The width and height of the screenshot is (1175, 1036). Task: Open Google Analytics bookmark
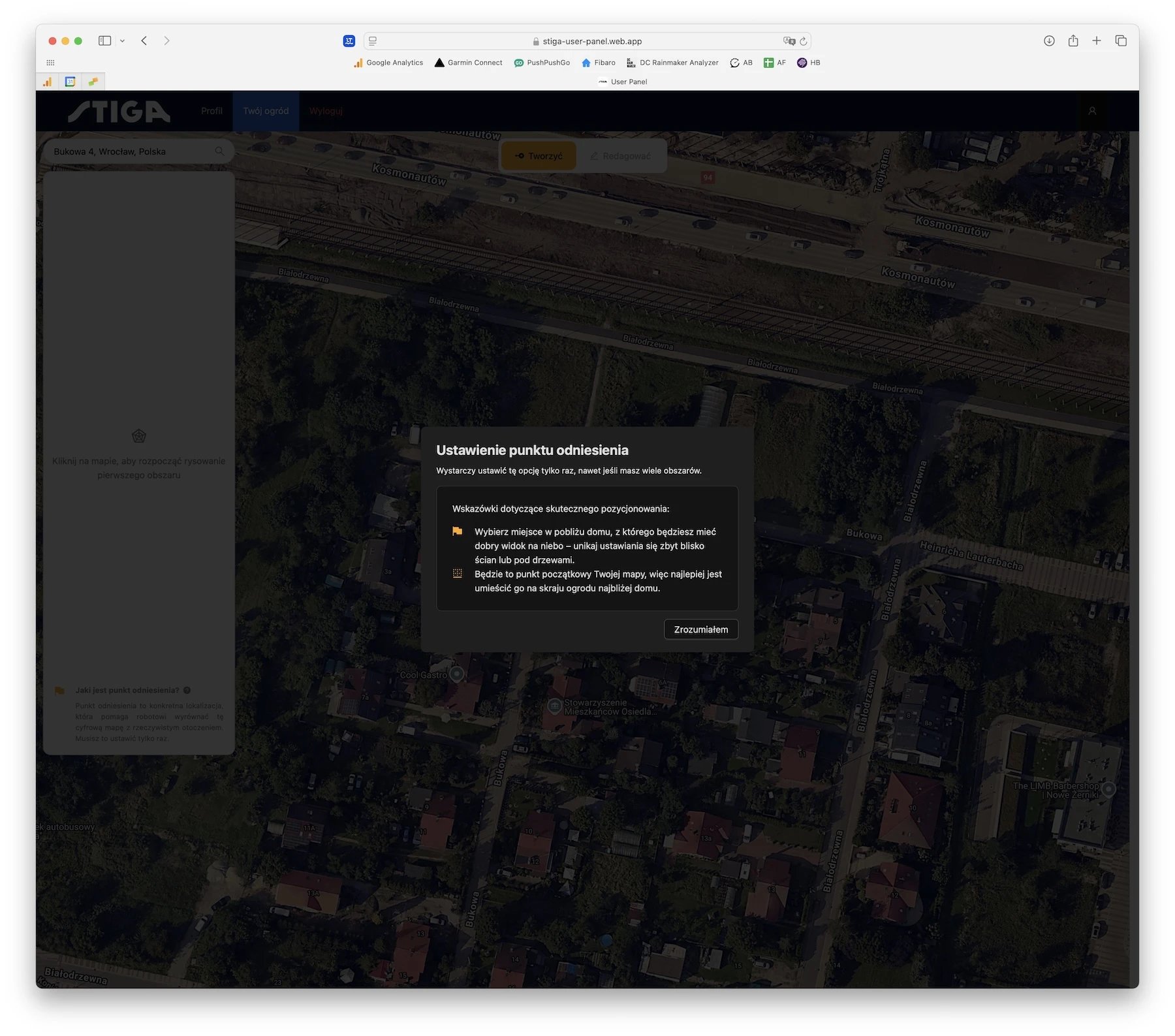388,63
